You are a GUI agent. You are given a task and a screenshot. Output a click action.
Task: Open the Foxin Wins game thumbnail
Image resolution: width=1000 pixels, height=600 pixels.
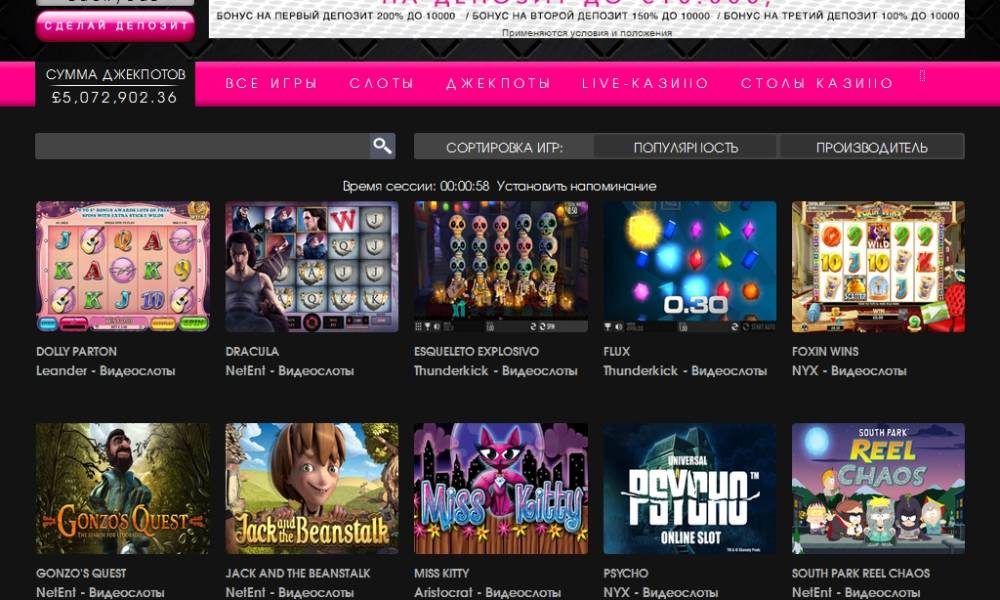click(x=878, y=267)
